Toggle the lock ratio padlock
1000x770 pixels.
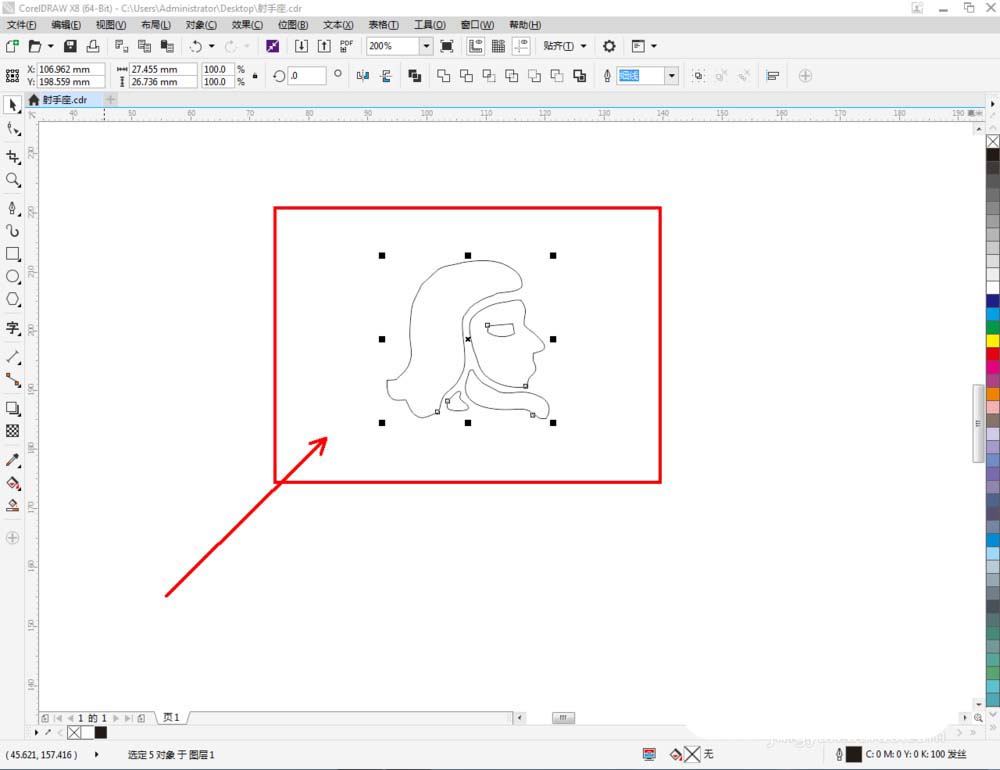tap(255, 75)
